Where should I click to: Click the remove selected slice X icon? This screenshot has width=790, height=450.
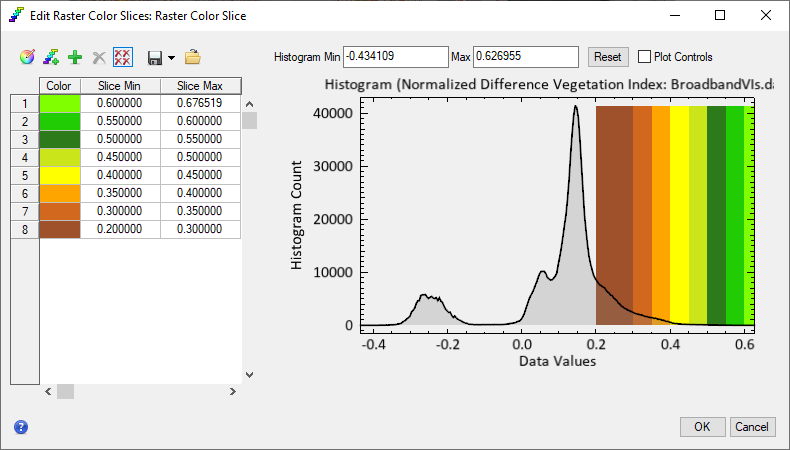[98, 58]
